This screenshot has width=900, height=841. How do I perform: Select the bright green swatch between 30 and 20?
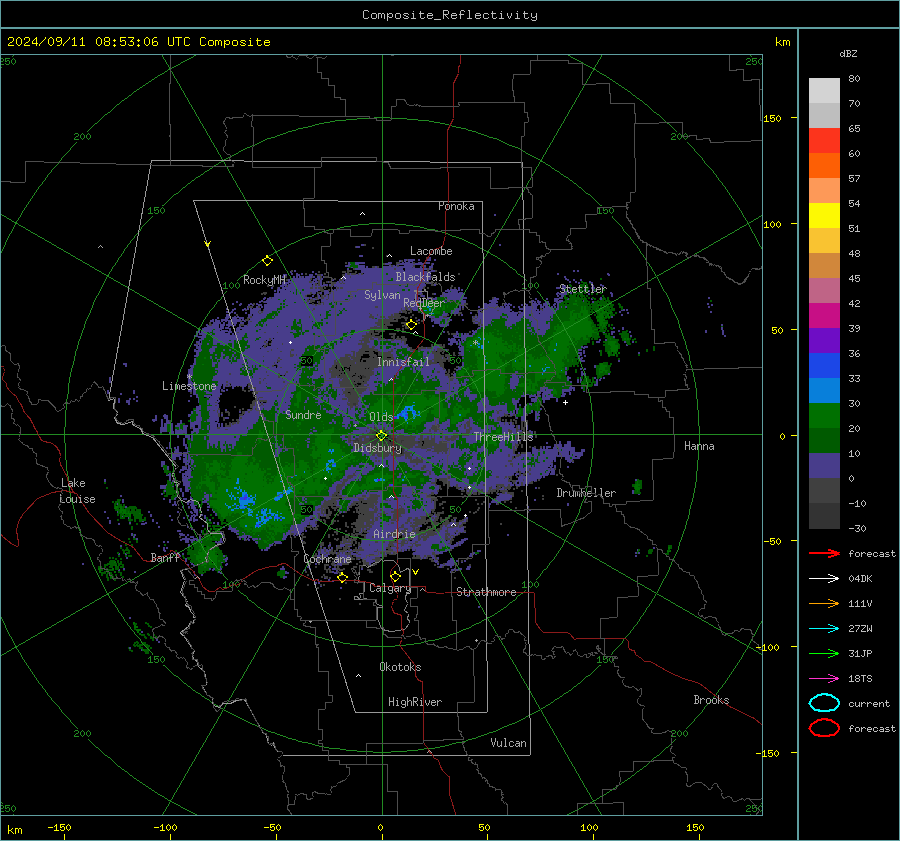coord(824,416)
